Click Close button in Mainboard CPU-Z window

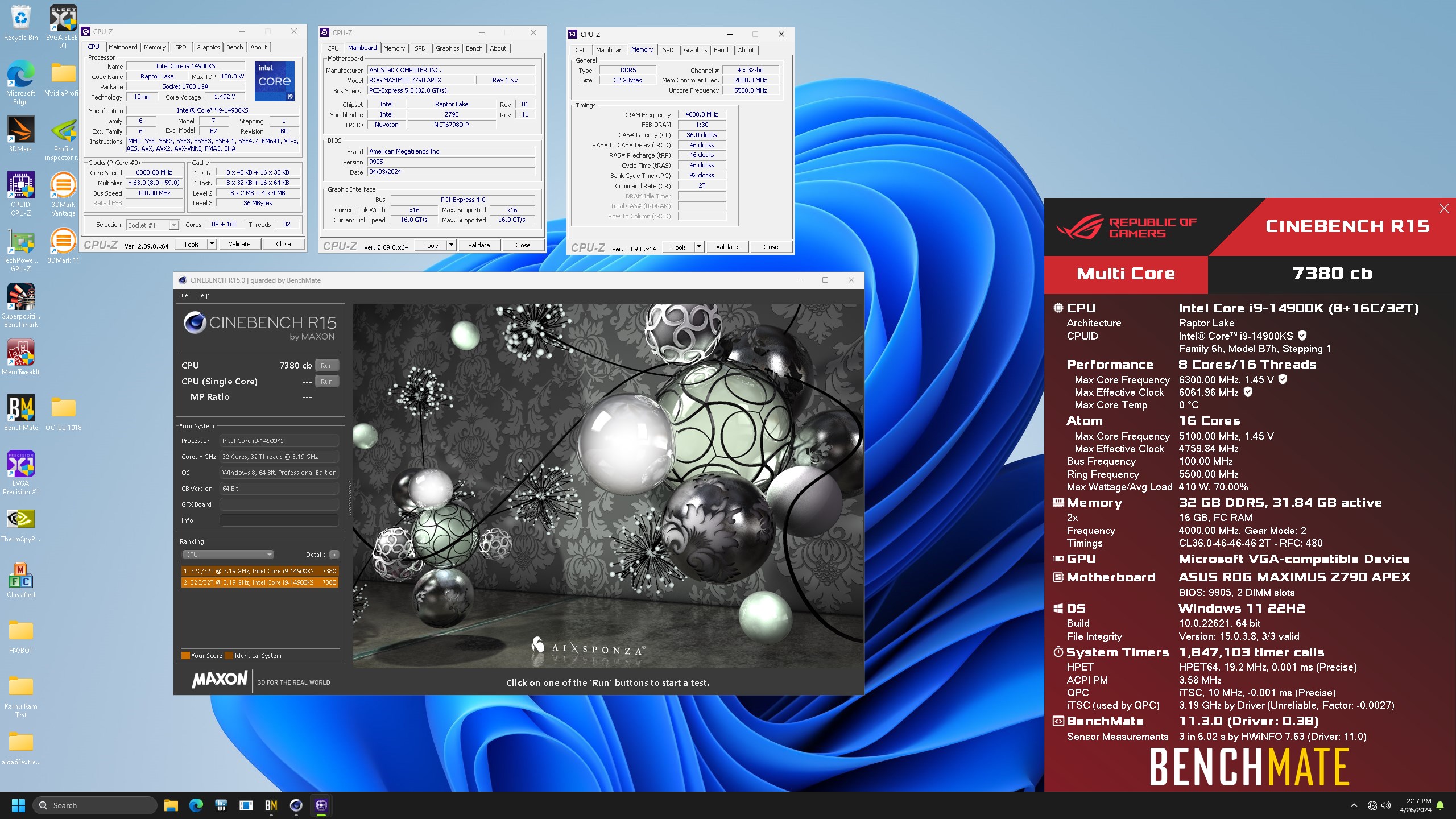click(523, 245)
